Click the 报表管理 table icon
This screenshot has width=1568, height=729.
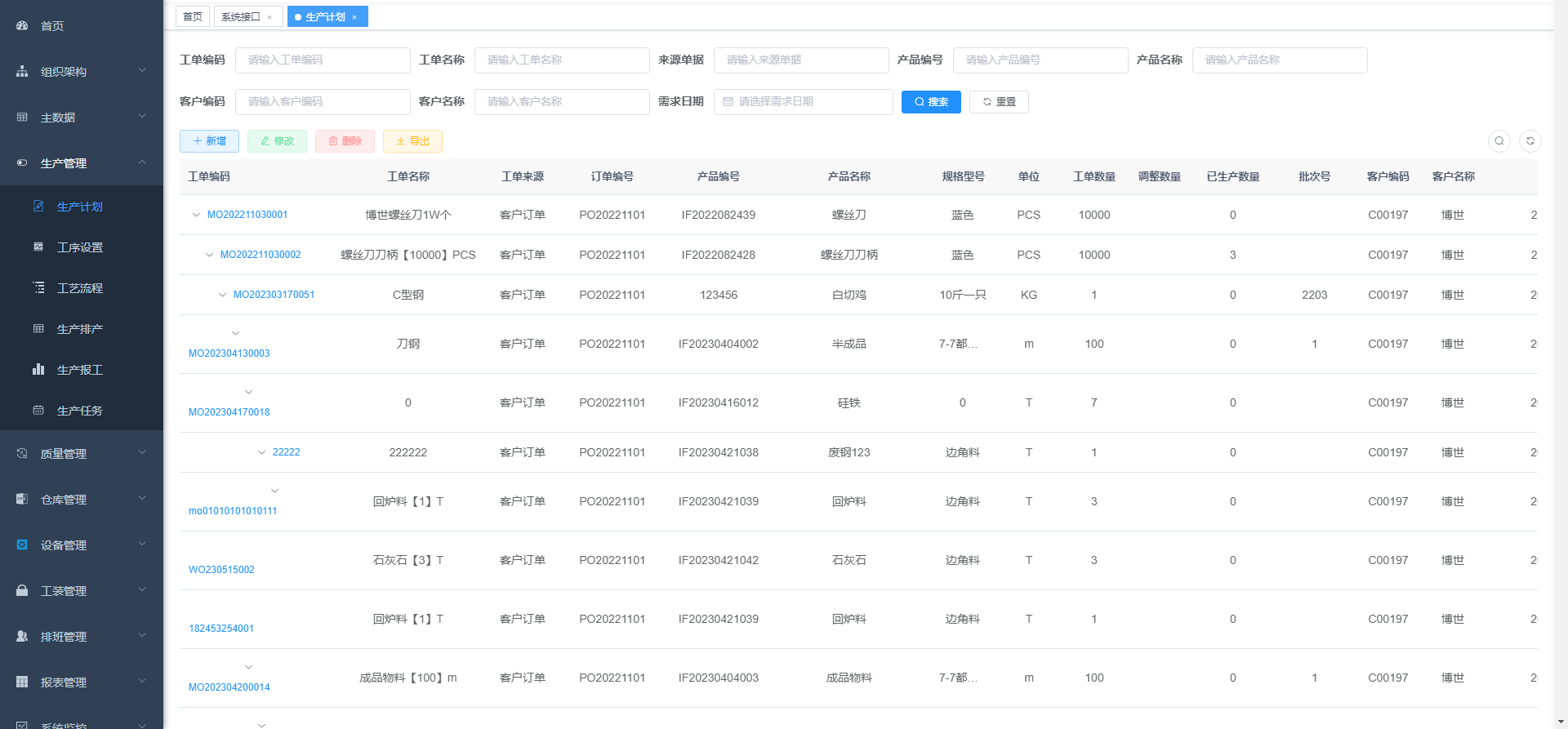22,682
